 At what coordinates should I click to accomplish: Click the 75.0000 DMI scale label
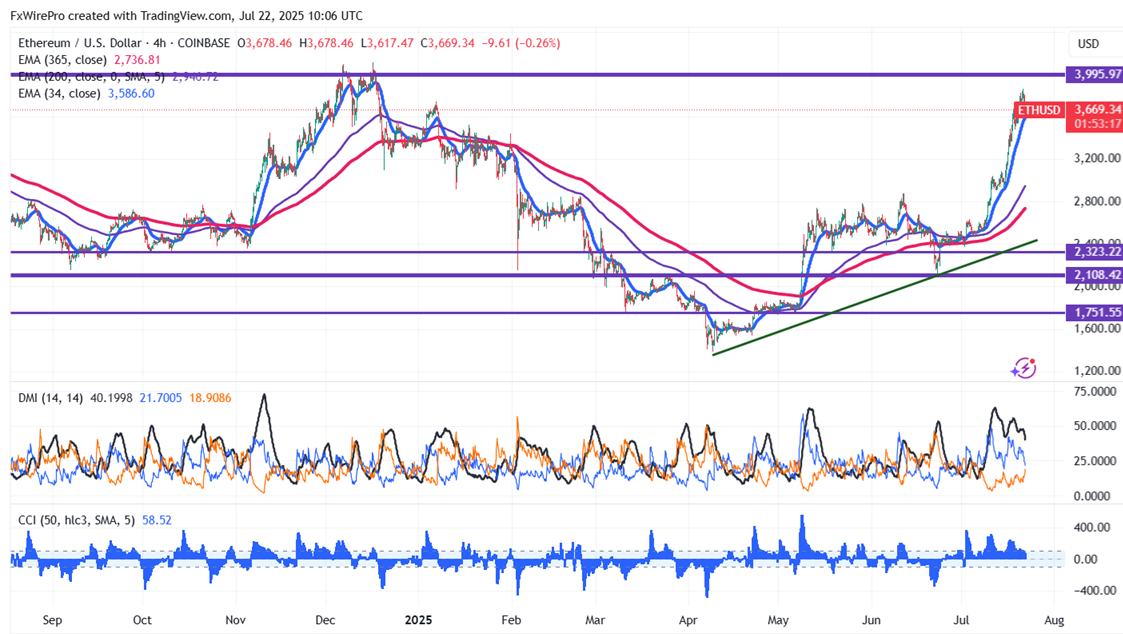click(1095, 392)
